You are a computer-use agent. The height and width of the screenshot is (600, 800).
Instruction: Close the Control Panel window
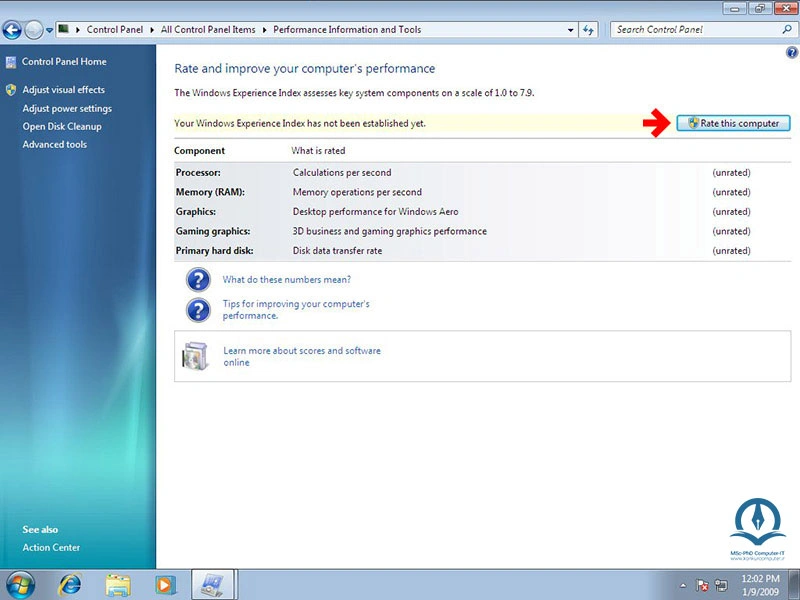click(786, 8)
